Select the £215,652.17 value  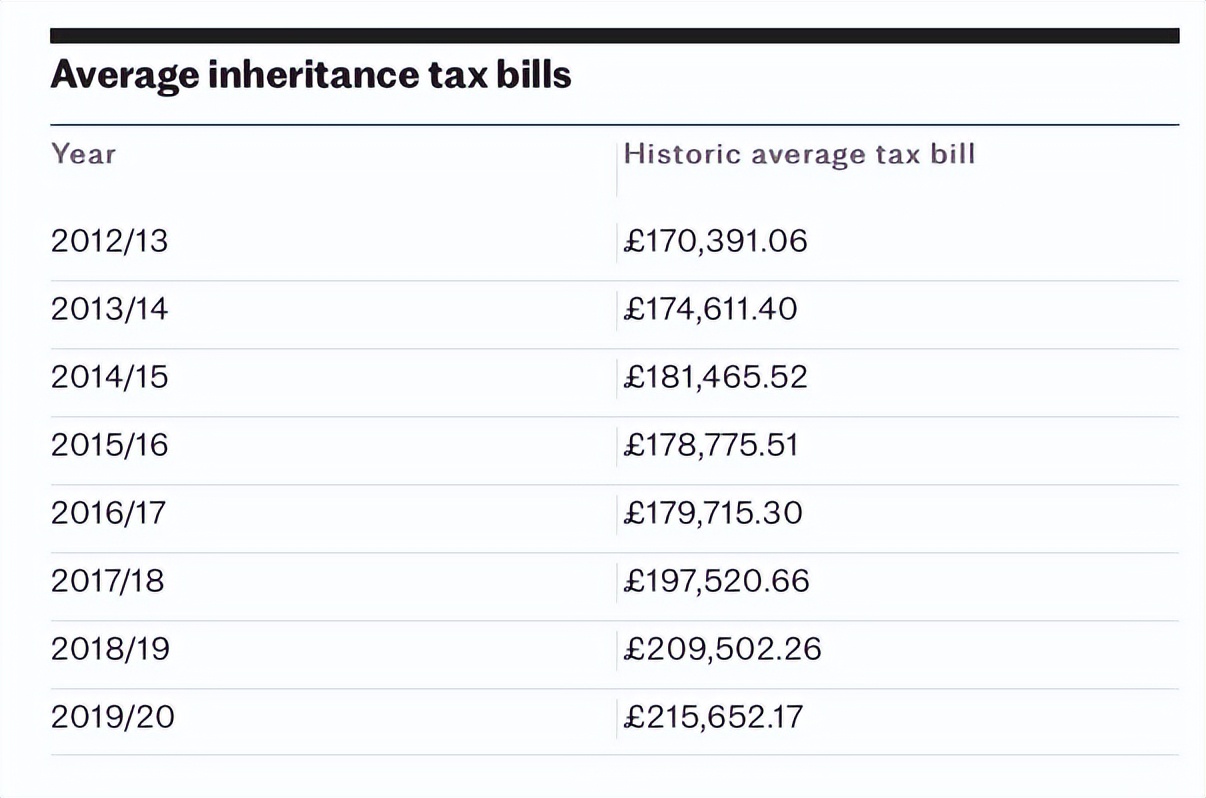(713, 717)
